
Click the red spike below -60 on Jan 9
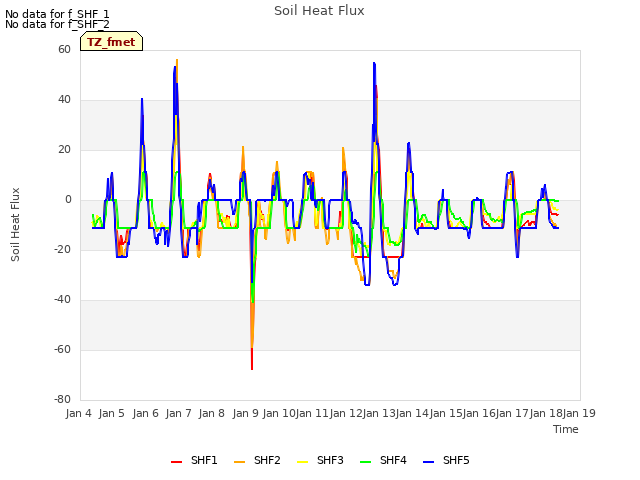(x=252, y=361)
